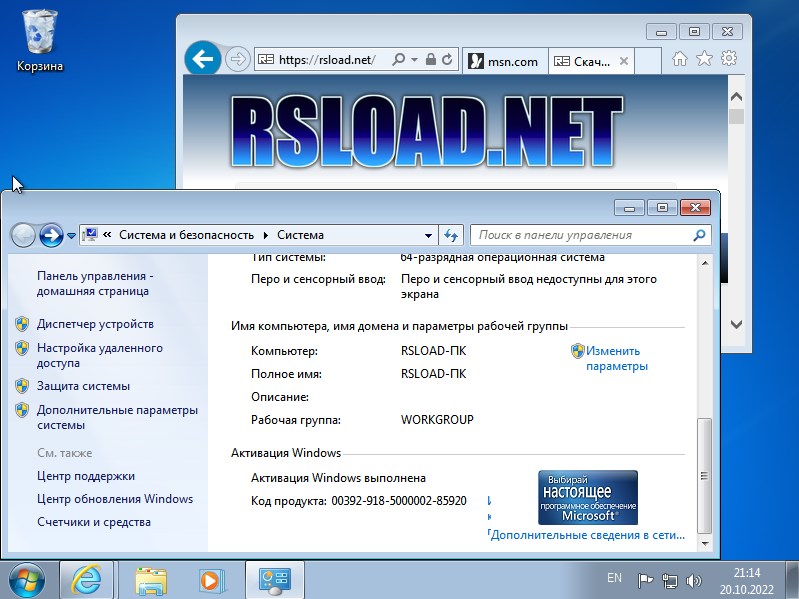Open Windows Explorer from the taskbar
The image size is (799, 599).
[x=151, y=580]
